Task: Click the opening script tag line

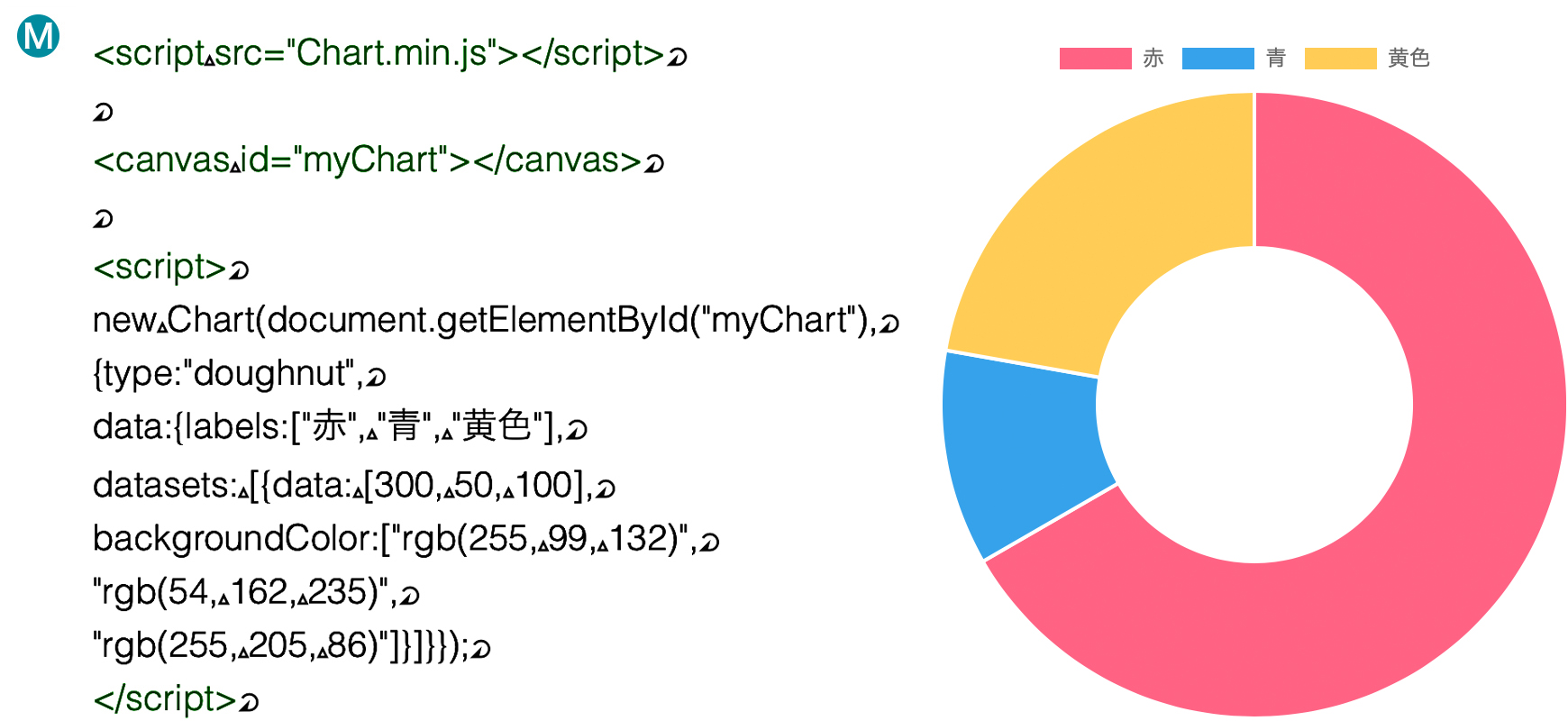Action: pos(171,267)
